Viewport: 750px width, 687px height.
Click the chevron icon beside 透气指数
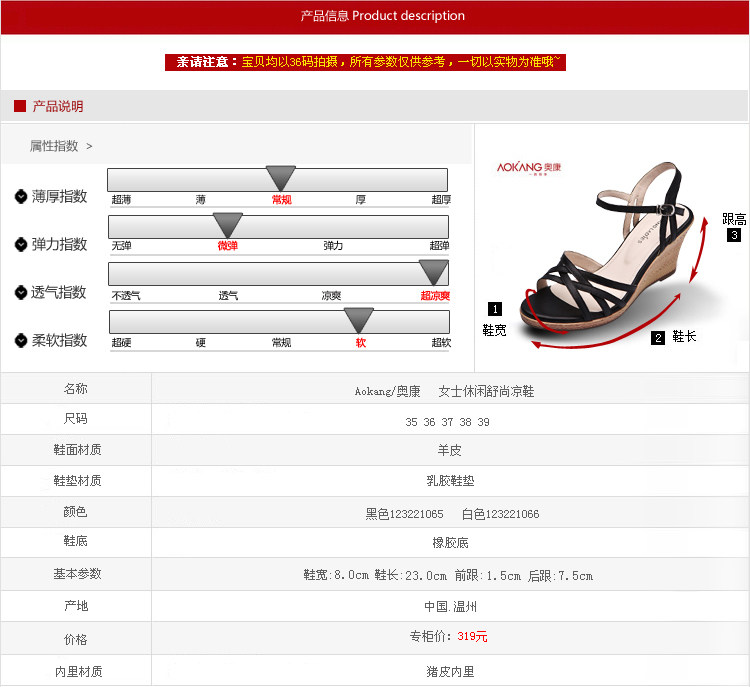21,292
